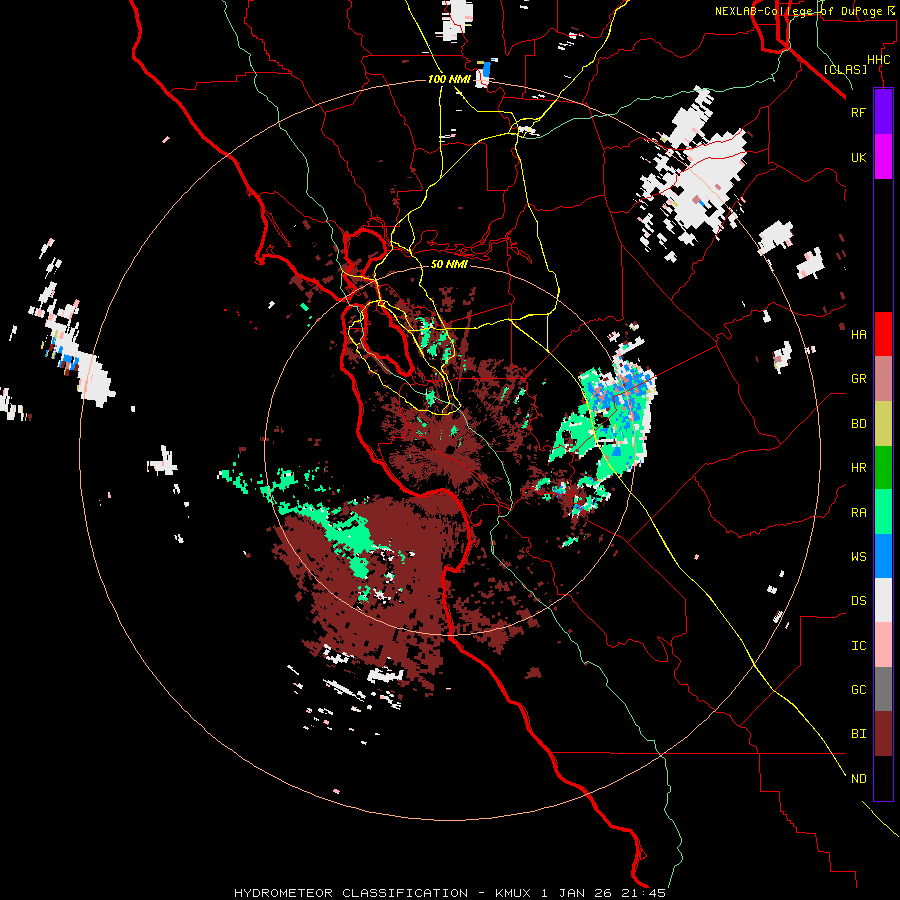Screen dimensions: 900x900
Task: Click the 100 NMI range ring label
Action: pos(449,79)
